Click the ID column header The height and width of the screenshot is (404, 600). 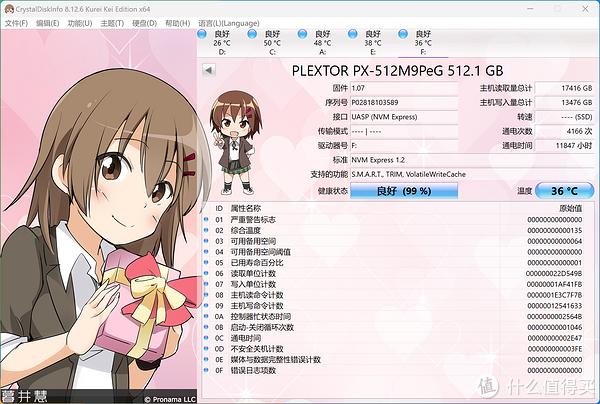pyautogui.click(x=219, y=209)
